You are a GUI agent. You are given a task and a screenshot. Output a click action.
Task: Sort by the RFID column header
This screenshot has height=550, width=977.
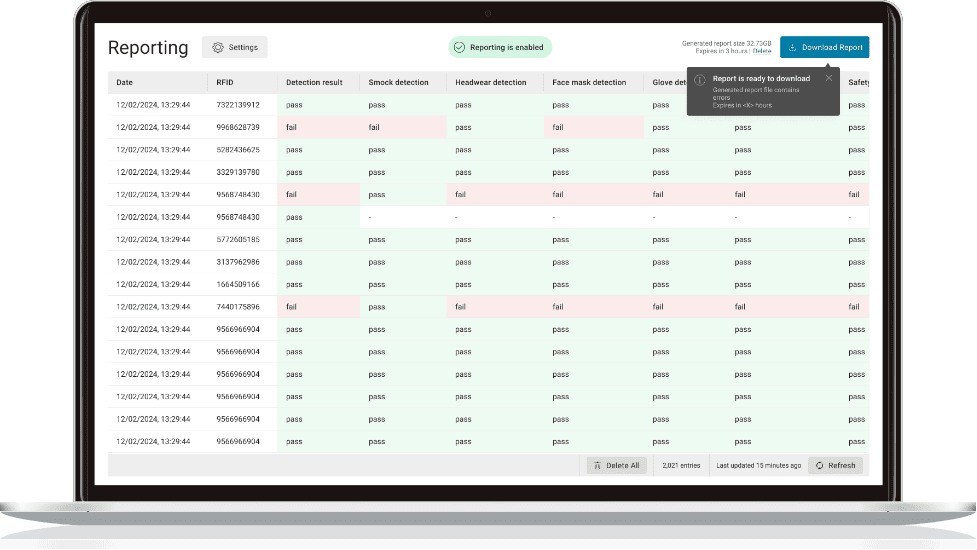point(225,82)
